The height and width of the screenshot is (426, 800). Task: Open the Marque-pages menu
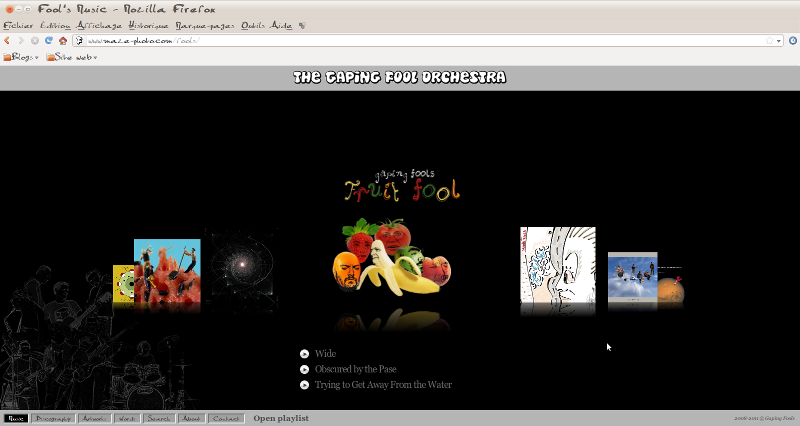(204, 26)
